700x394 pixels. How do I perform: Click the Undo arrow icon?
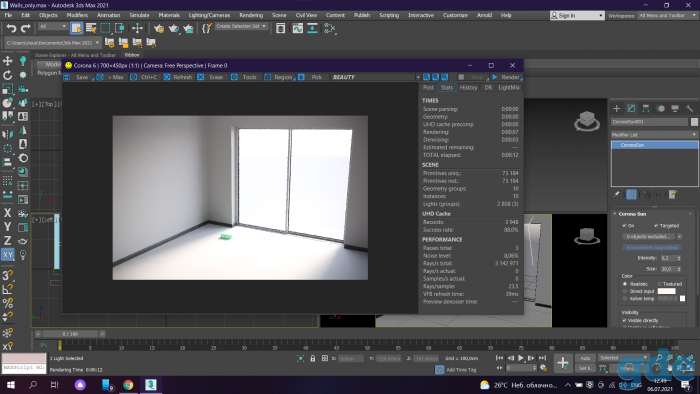[x=11, y=28]
